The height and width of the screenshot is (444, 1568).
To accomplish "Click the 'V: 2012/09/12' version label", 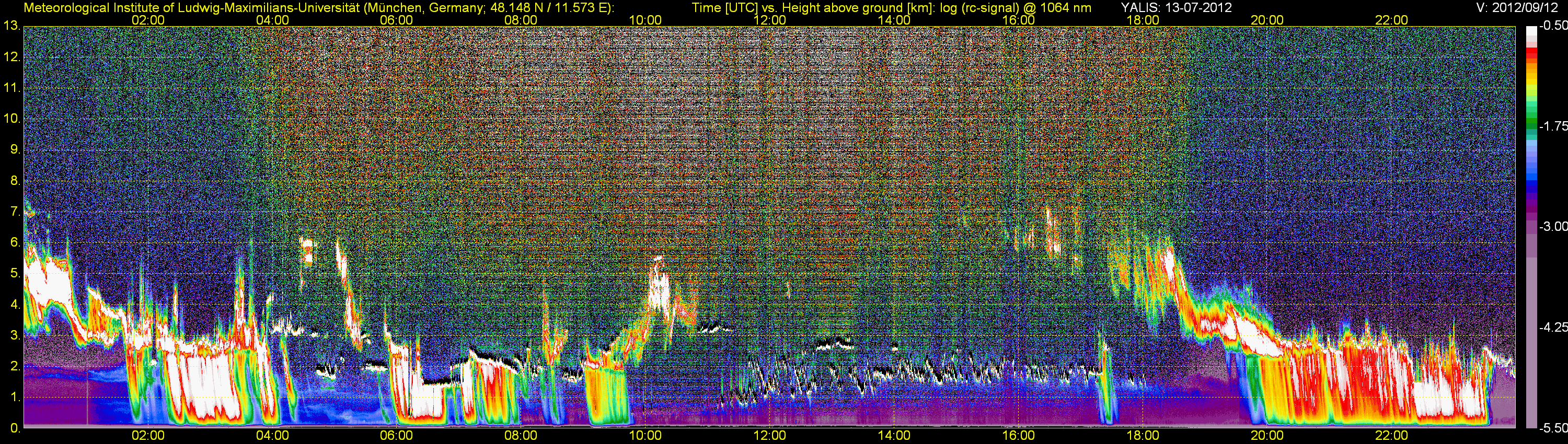I will point(1516,8).
